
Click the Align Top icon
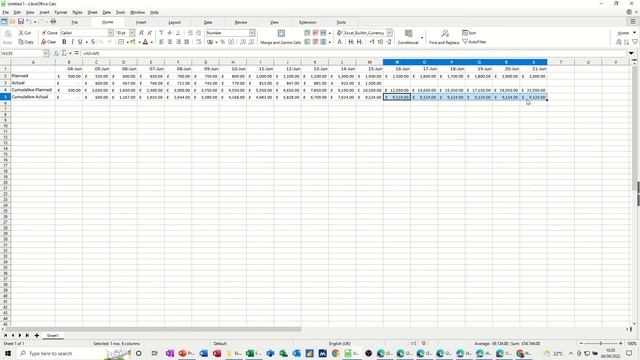coord(161,33)
